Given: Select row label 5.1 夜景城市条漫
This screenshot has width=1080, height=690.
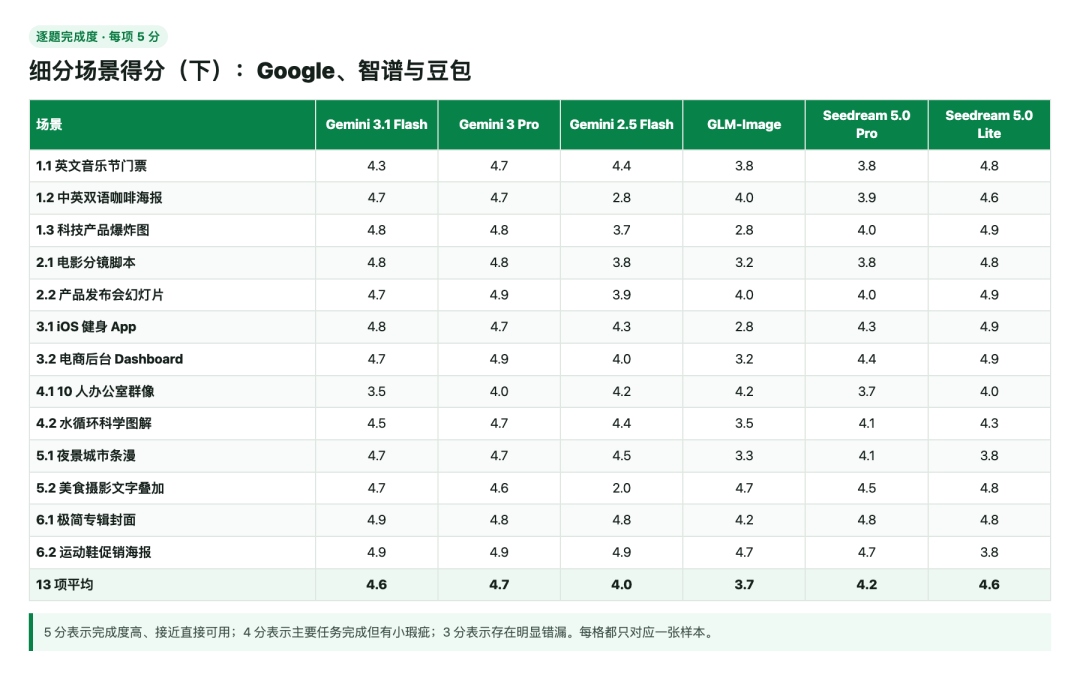Looking at the screenshot, I should (x=85, y=455).
